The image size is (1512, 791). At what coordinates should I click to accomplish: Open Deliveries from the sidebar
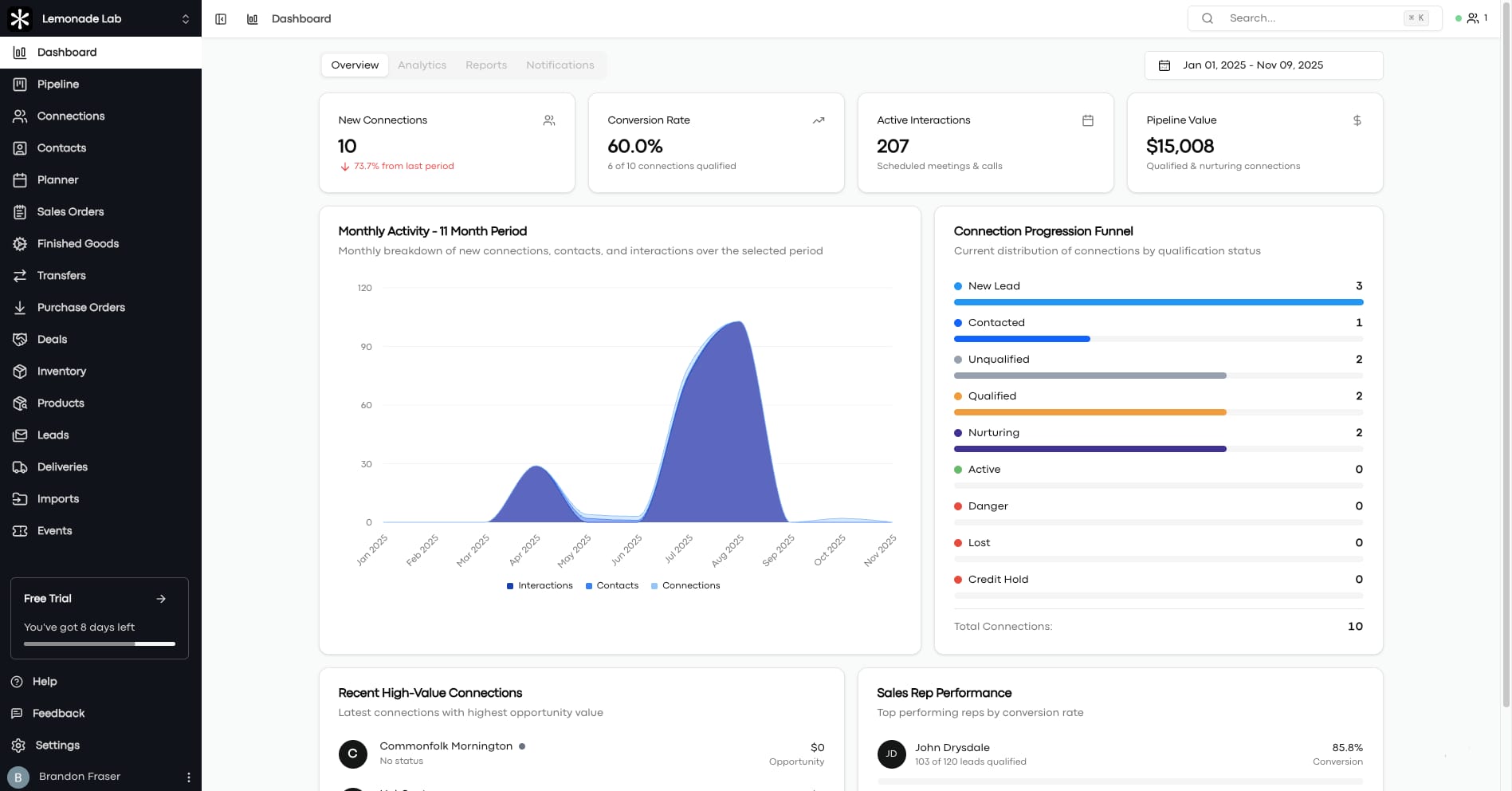point(62,466)
